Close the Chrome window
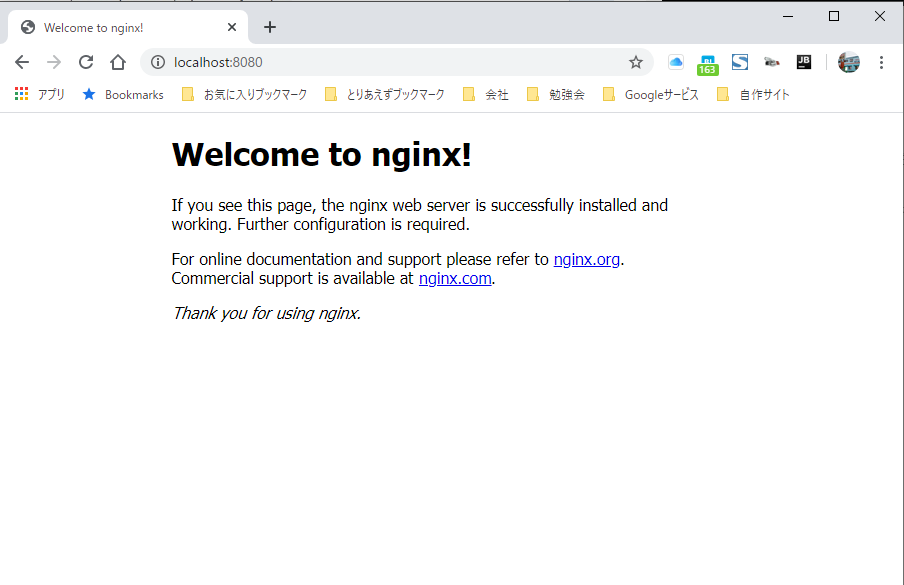Image resolution: width=904 pixels, height=585 pixels. pyautogui.click(x=880, y=16)
